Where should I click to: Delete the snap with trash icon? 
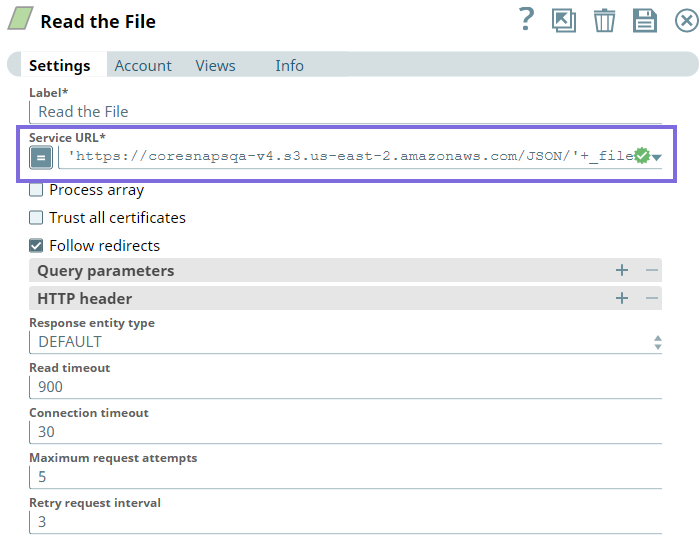click(604, 20)
